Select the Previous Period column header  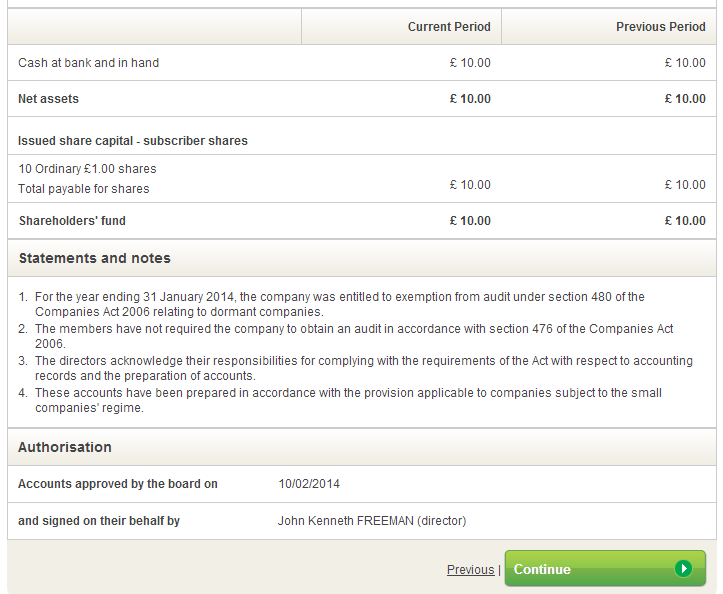[x=660, y=27]
